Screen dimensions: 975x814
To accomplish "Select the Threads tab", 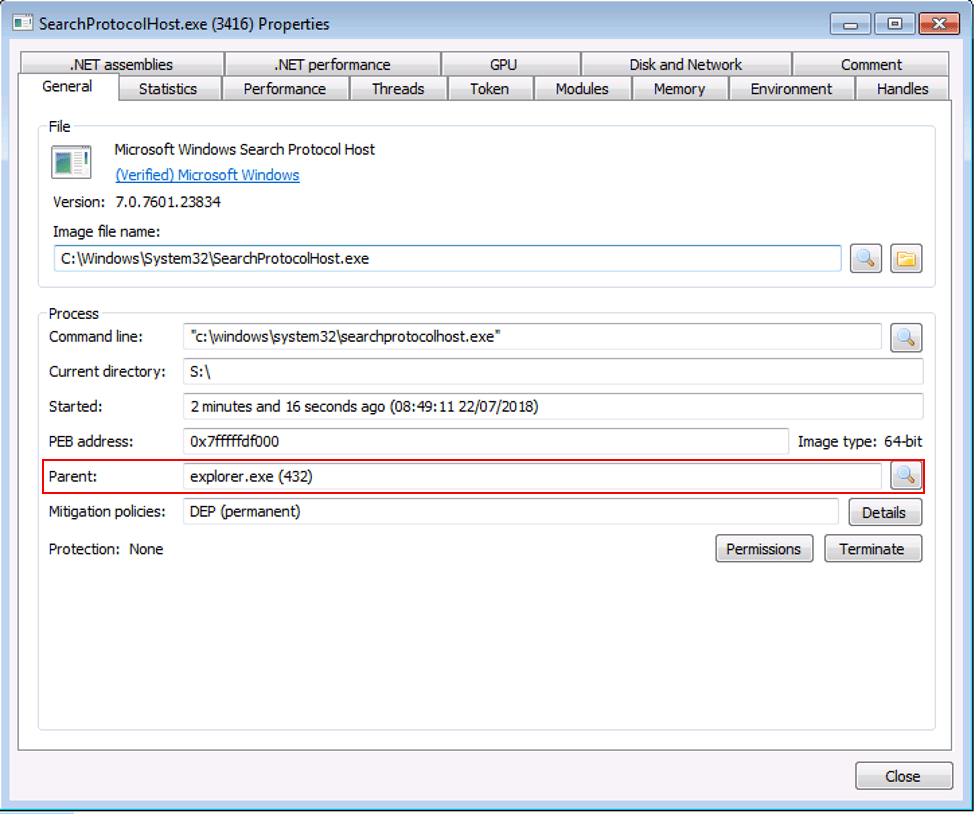I will [397, 89].
